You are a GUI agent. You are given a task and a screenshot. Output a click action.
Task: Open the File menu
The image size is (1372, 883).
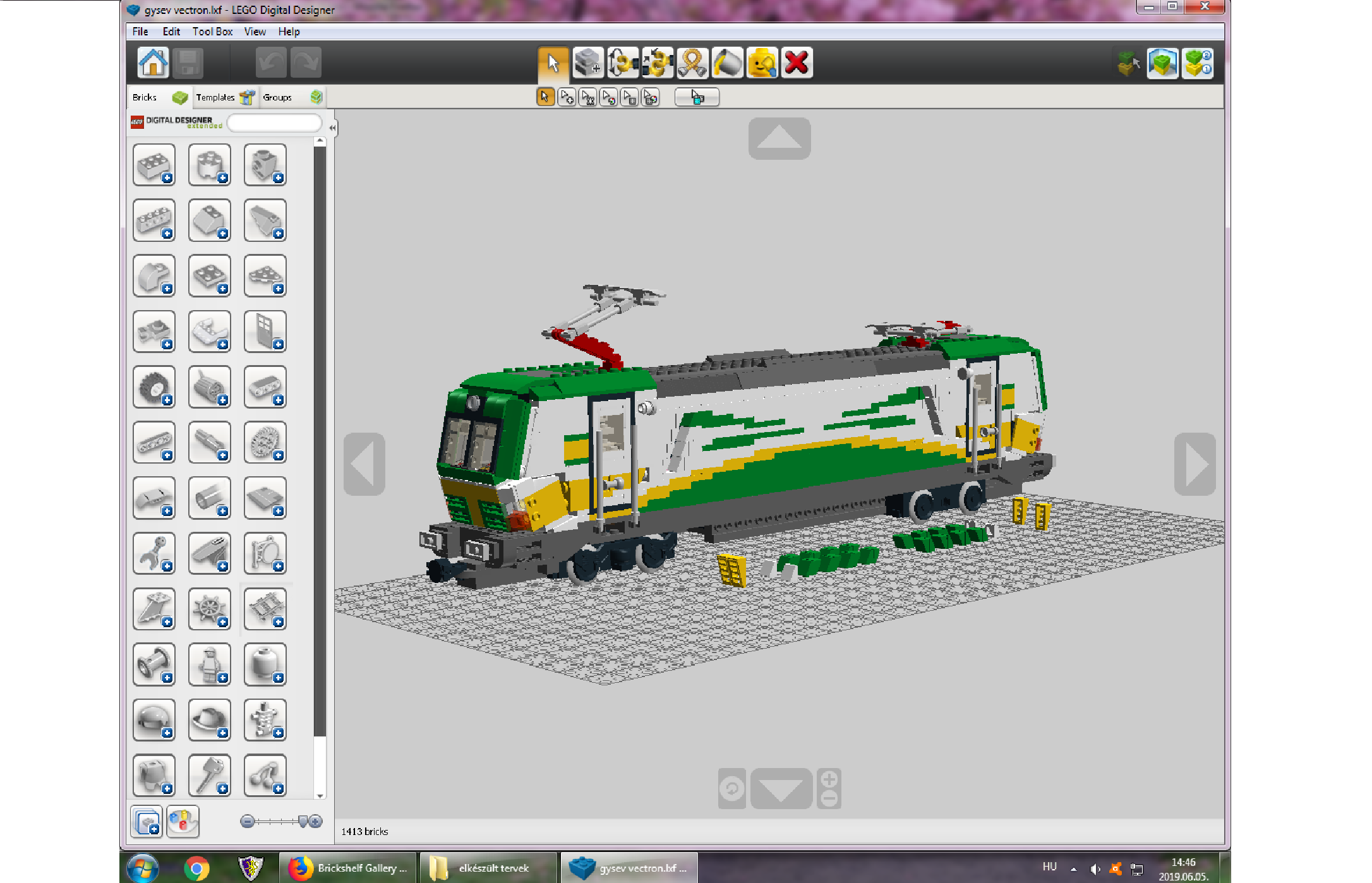140,32
